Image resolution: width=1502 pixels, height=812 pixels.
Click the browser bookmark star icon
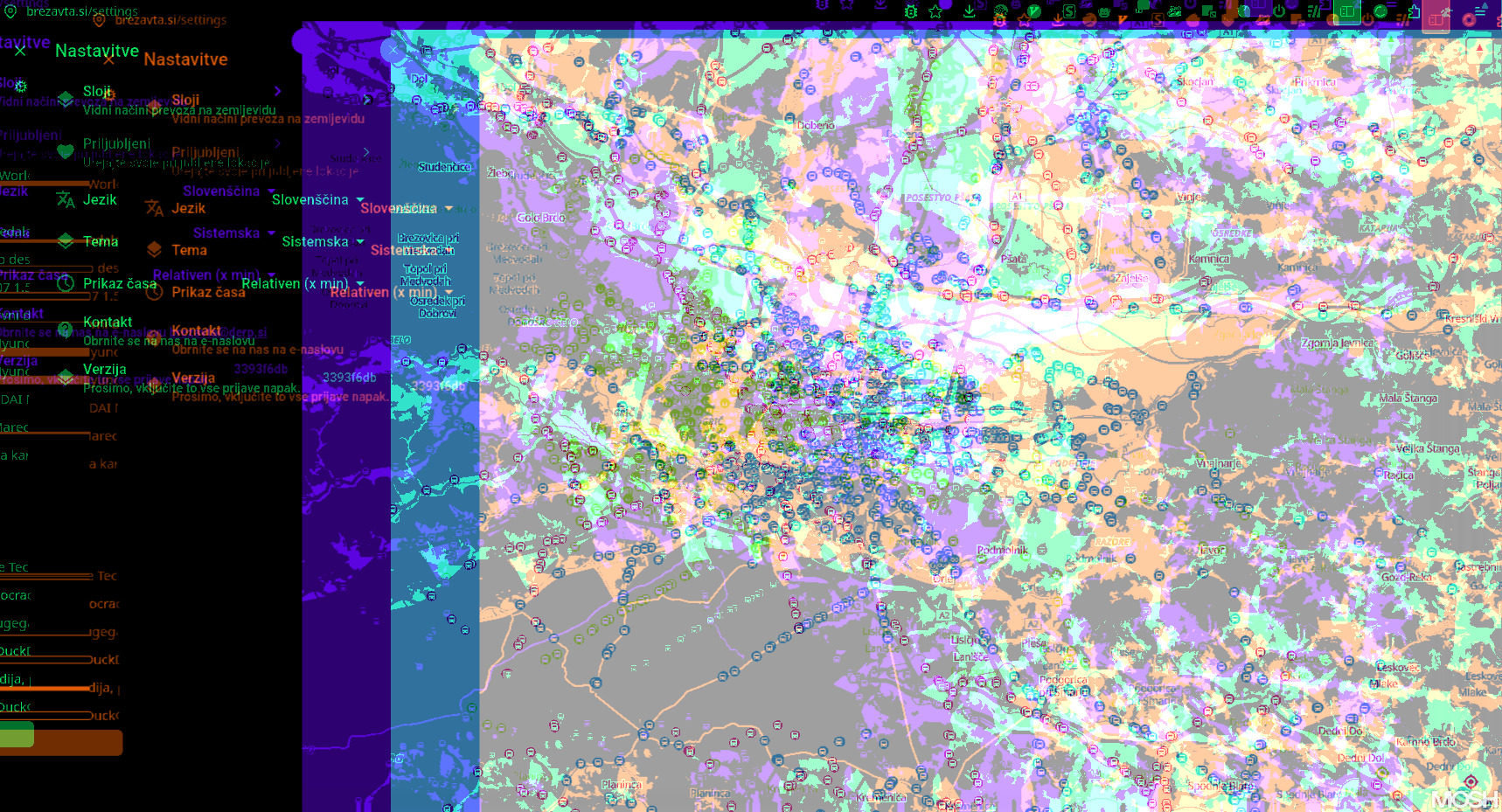pyautogui.click(x=935, y=11)
